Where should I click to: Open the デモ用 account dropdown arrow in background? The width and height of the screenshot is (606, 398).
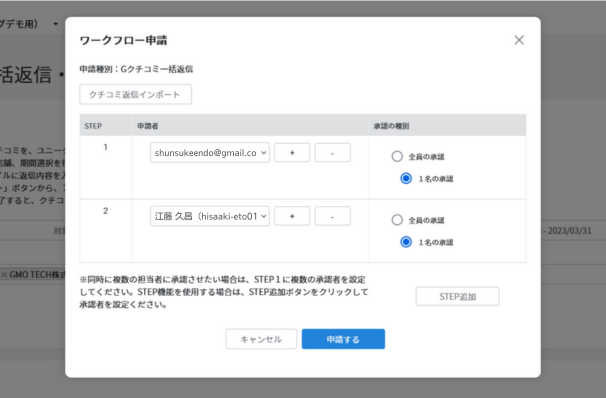(56, 24)
